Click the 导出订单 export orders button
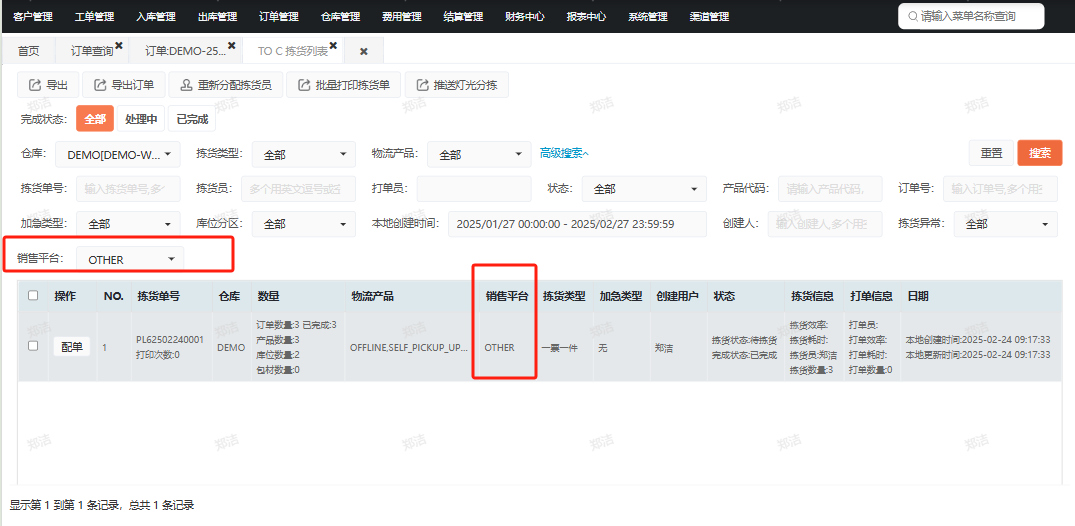The height and width of the screenshot is (526, 1075). (x=123, y=85)
